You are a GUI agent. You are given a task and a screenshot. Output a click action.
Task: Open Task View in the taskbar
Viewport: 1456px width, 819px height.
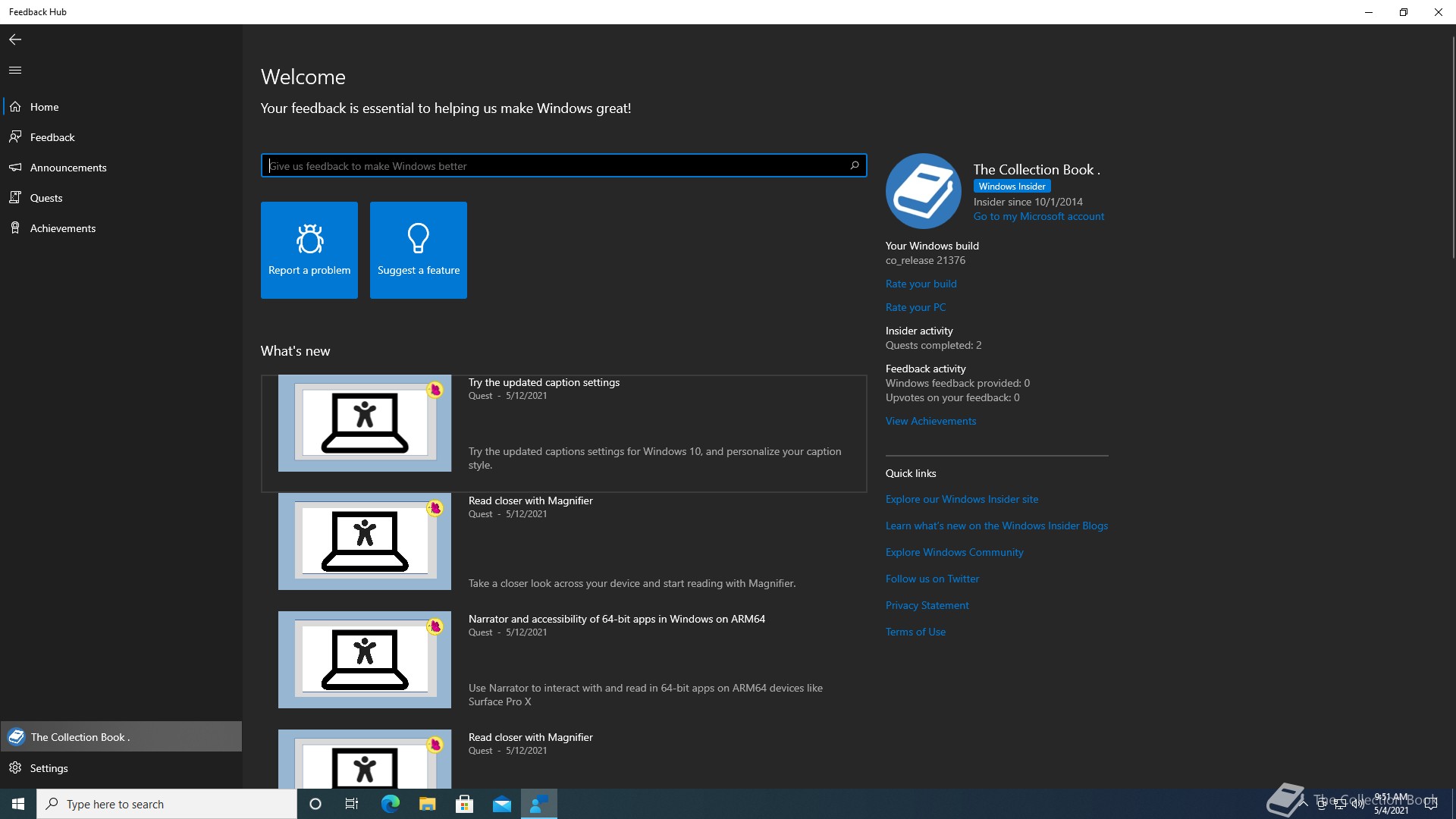[352, 804]
